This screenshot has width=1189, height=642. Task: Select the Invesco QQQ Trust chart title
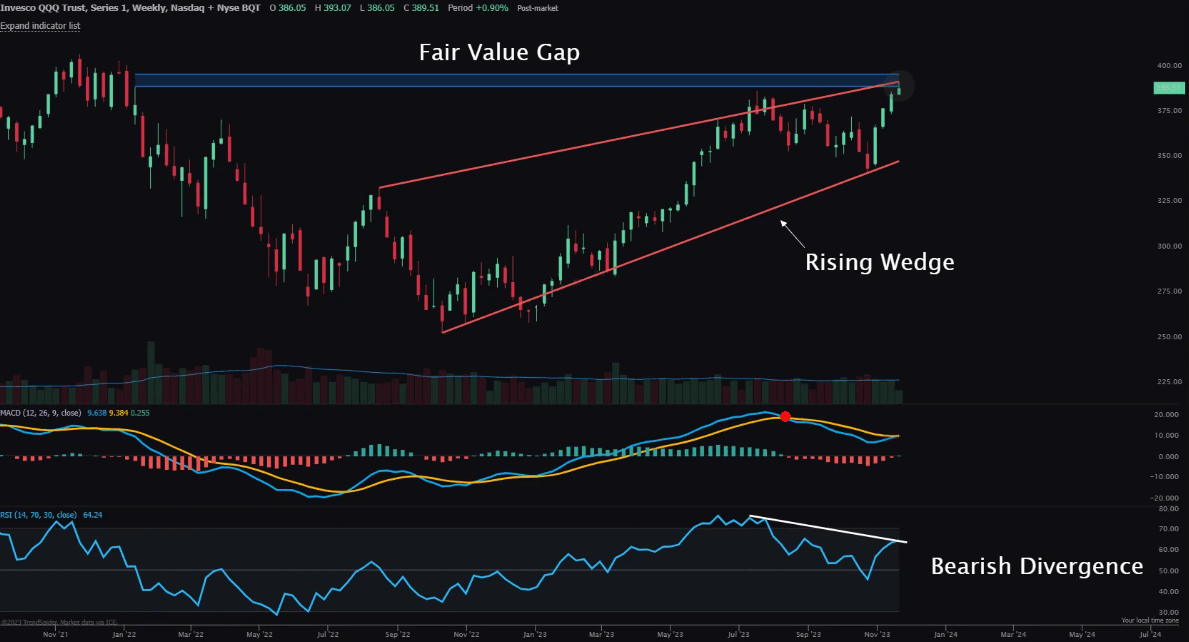point(130,8)
